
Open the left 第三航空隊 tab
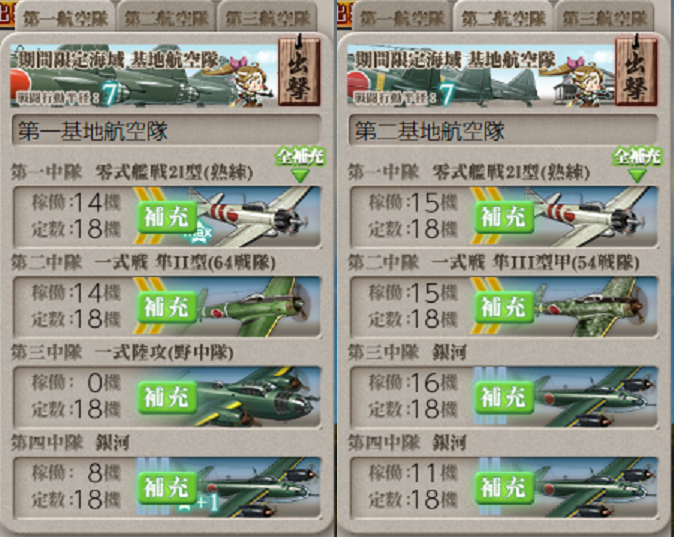267,17
